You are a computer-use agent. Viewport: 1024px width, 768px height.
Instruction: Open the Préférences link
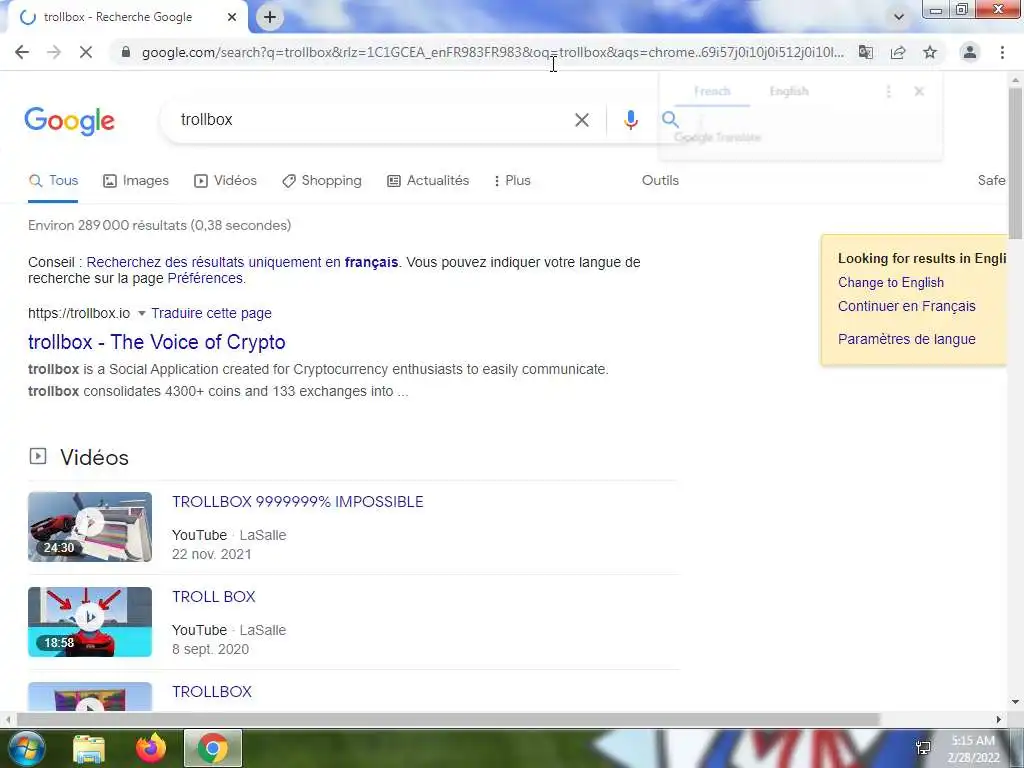205,279
